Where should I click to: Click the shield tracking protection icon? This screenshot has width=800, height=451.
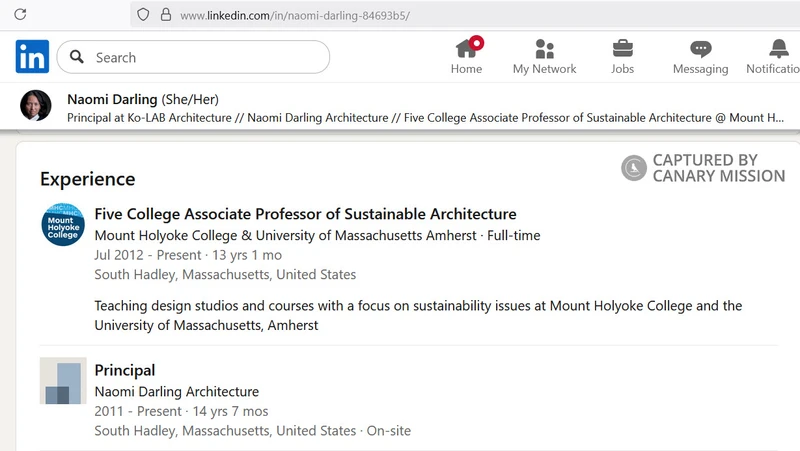click(143, 15)
